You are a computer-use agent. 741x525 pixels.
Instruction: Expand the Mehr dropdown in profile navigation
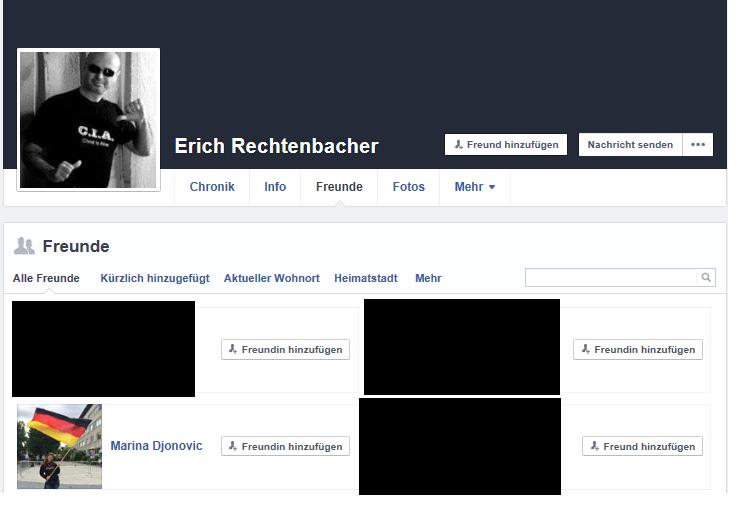pyautogui.click(x=474, y=187)
